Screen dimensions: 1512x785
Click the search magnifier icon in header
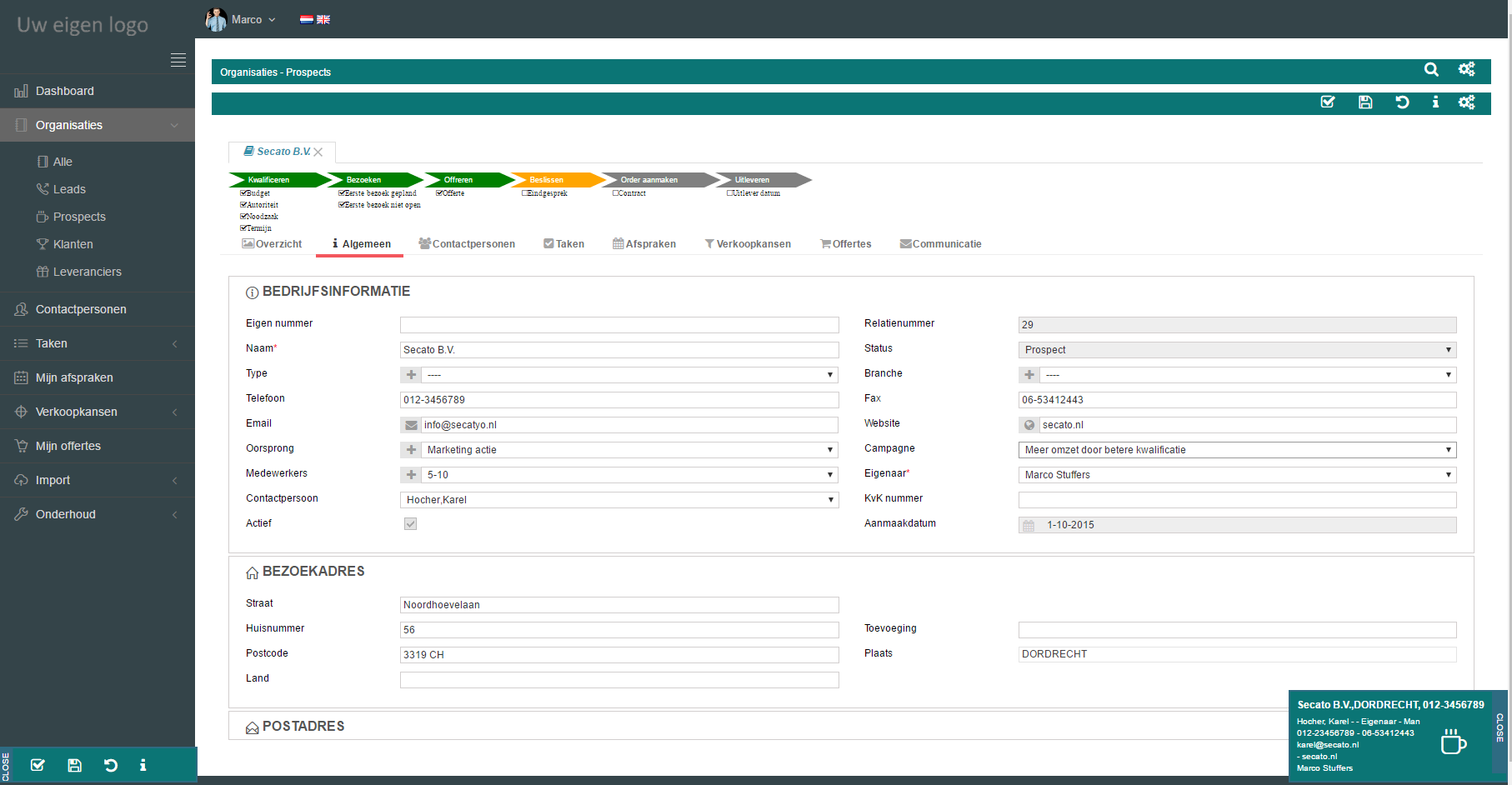point(1431,70)
